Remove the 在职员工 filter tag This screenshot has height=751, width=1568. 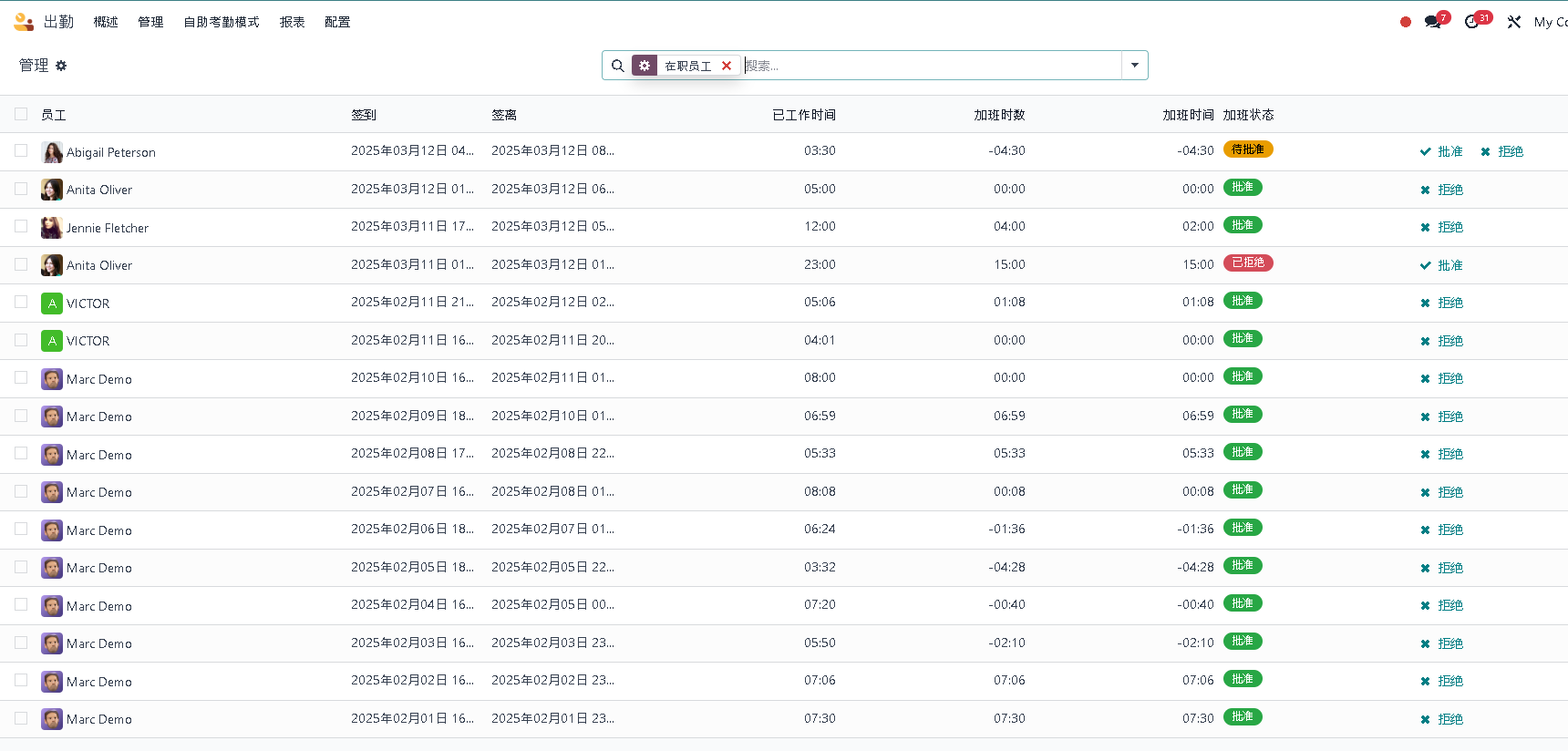pos(727,66)
